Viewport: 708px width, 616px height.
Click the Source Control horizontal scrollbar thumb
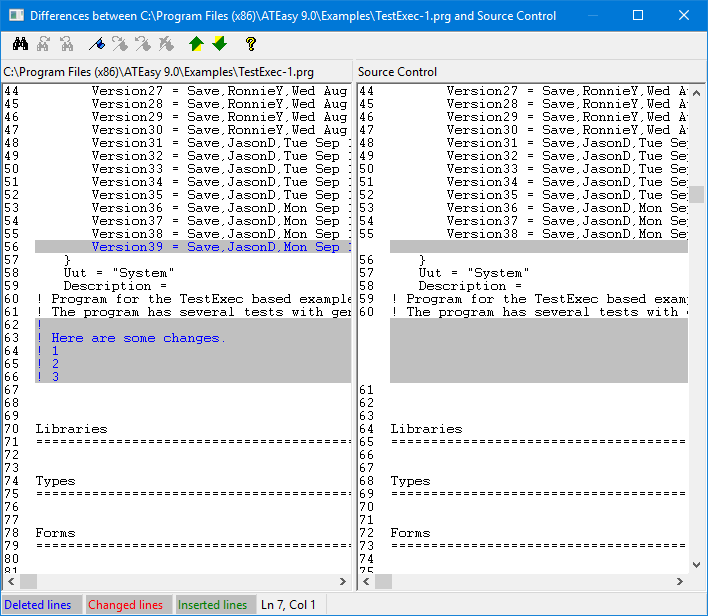pyautogui.click(x=383, y=581)
